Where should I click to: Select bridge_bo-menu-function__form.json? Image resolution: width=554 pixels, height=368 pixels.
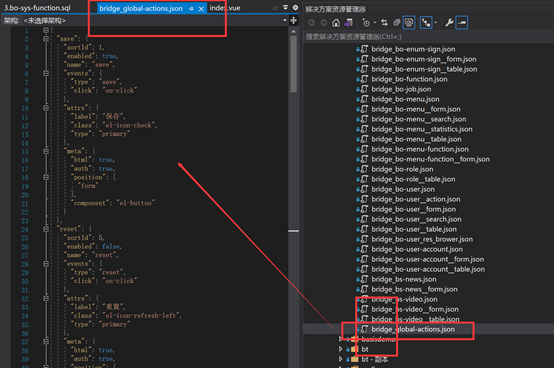point(430,159)
